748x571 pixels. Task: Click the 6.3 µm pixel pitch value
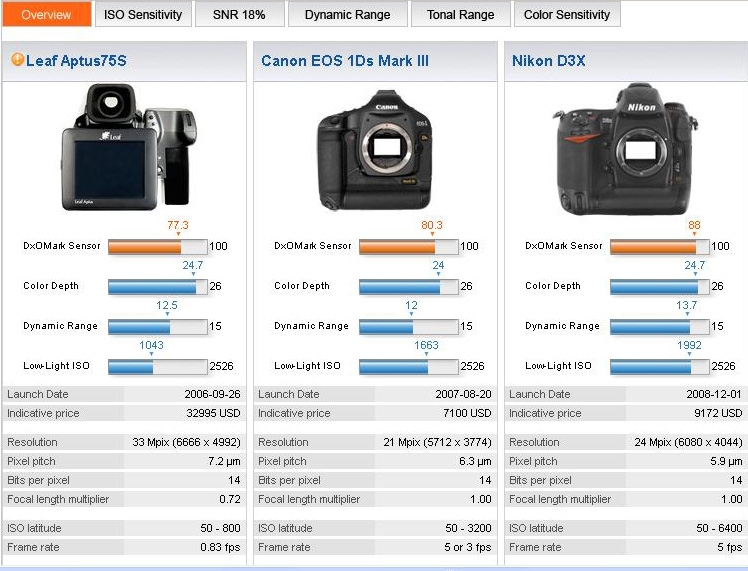click(x=475, y=461)
